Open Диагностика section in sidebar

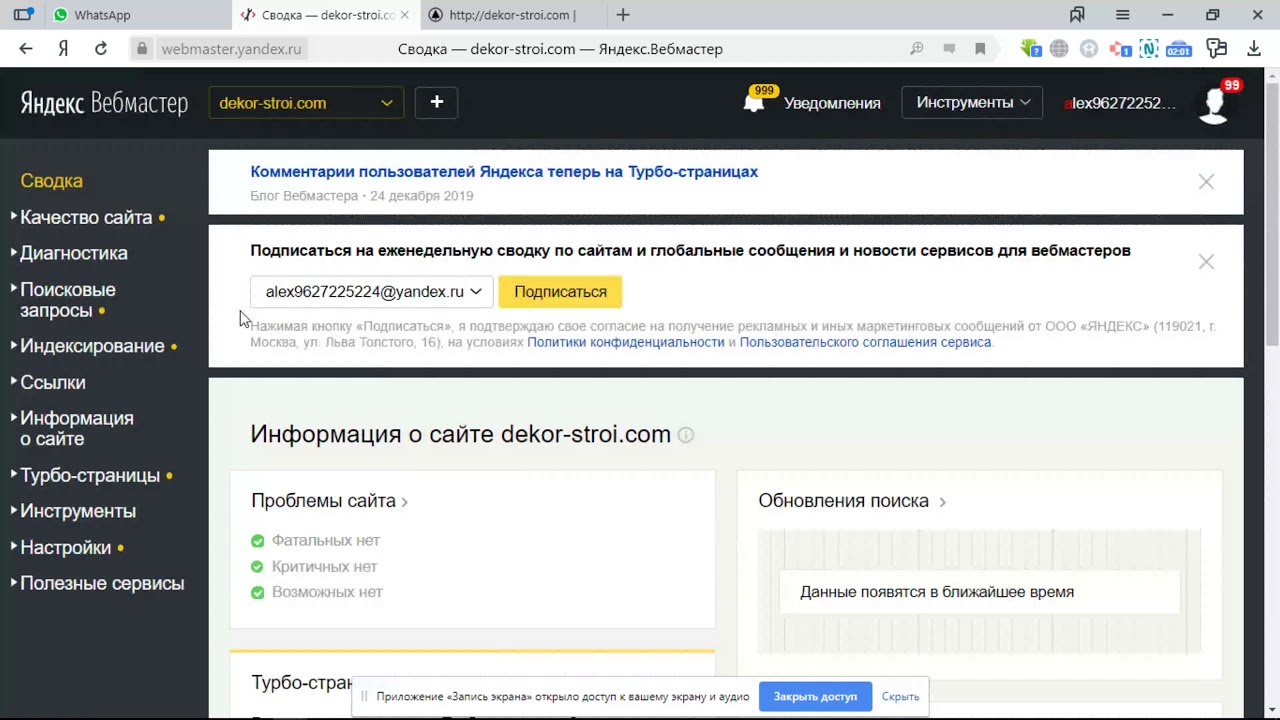tap(74, 253)
